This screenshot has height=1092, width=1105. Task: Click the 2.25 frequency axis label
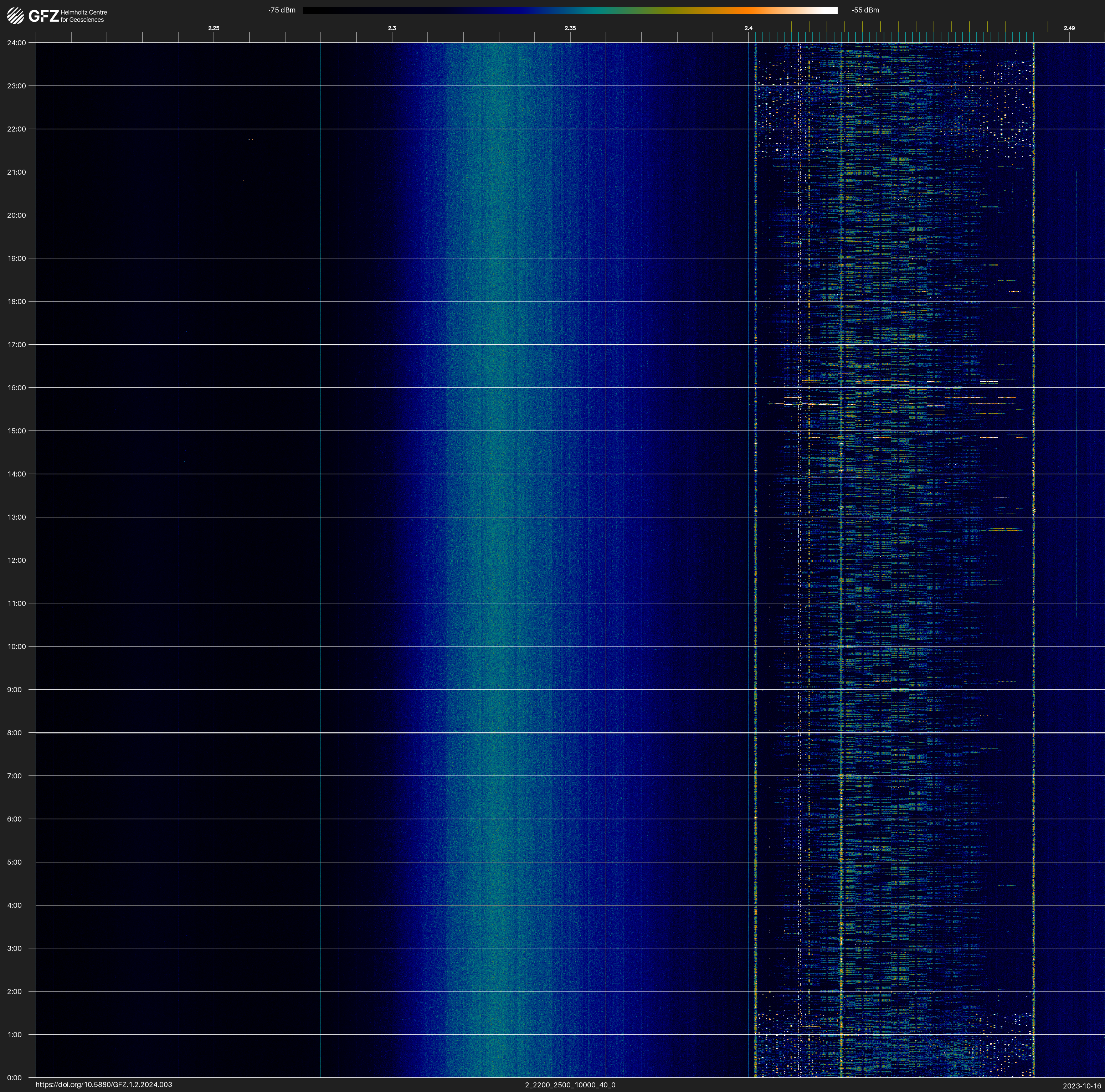click(213, 28)
